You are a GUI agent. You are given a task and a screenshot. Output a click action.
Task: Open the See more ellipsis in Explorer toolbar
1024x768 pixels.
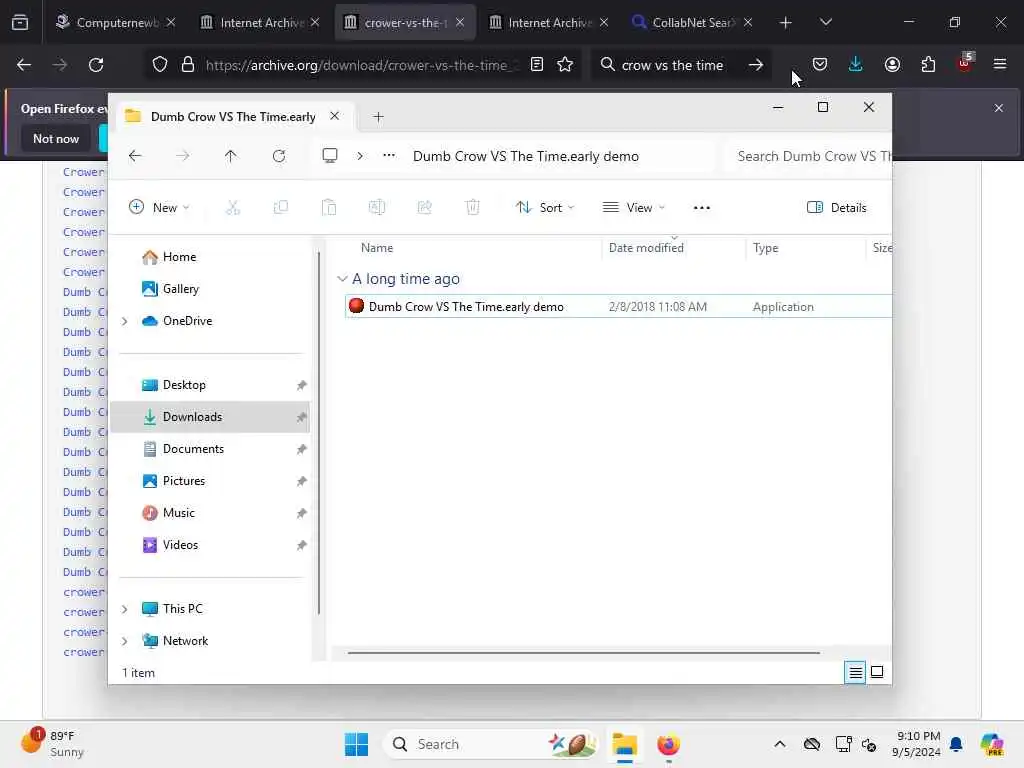[x=702, y=208]
